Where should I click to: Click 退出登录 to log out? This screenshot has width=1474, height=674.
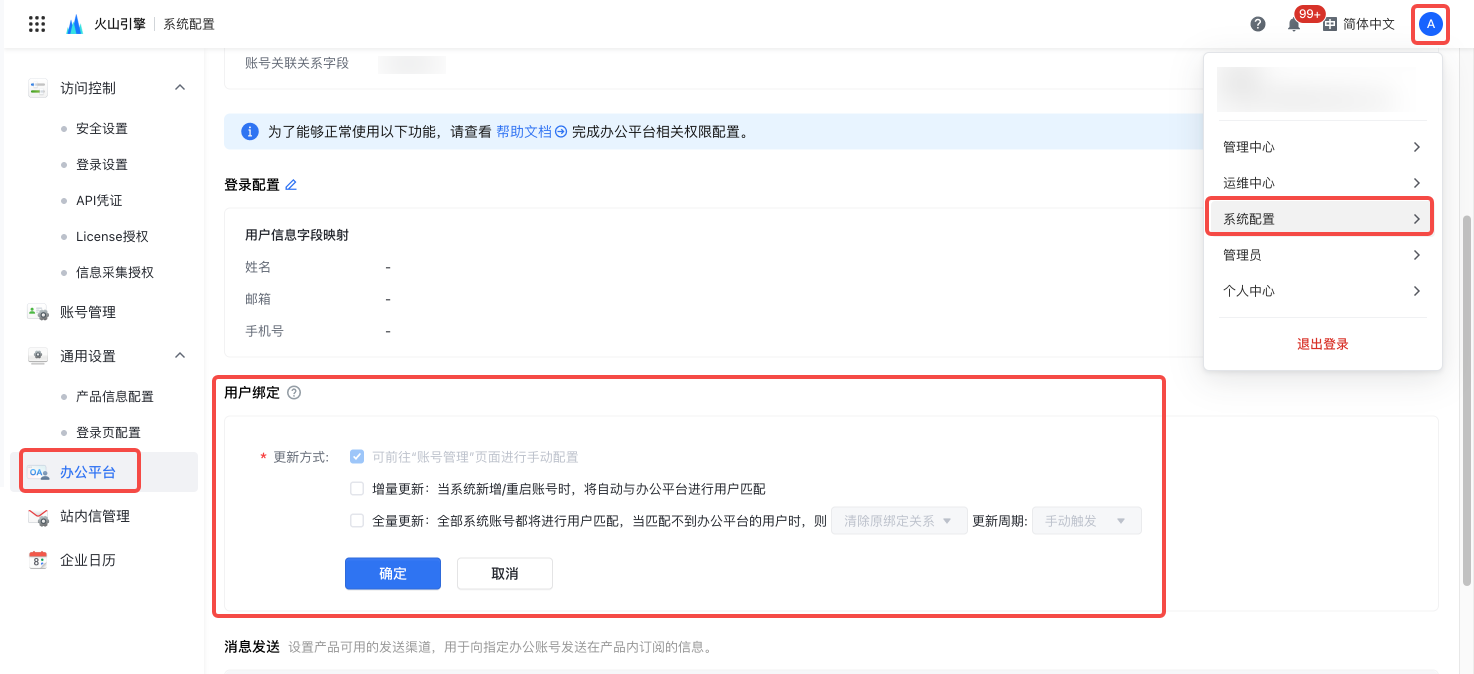(x=1322, y=344)
